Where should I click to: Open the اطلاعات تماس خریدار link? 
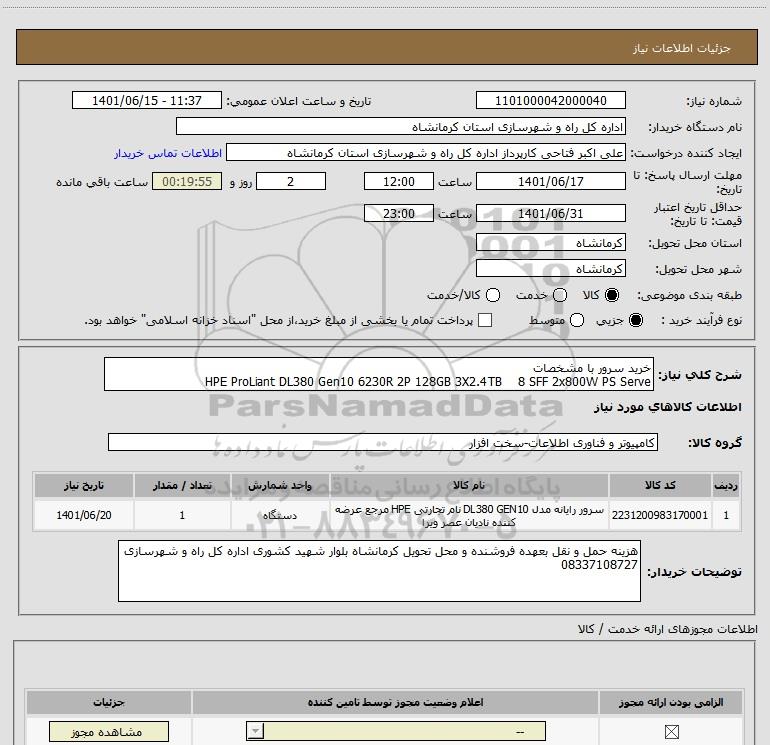coord(168,153)
